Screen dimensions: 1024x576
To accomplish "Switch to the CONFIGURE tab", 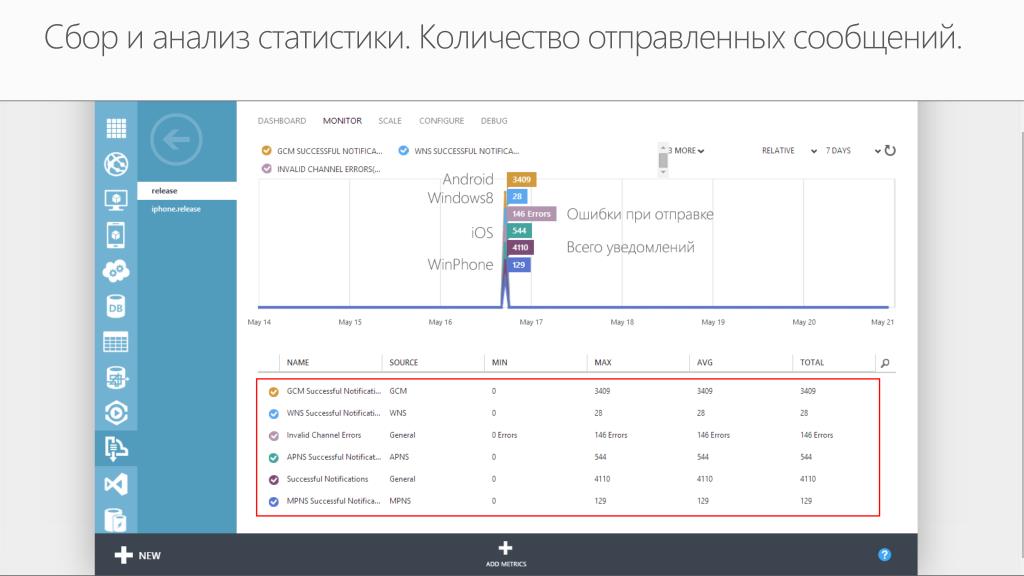I will (441, 121).
